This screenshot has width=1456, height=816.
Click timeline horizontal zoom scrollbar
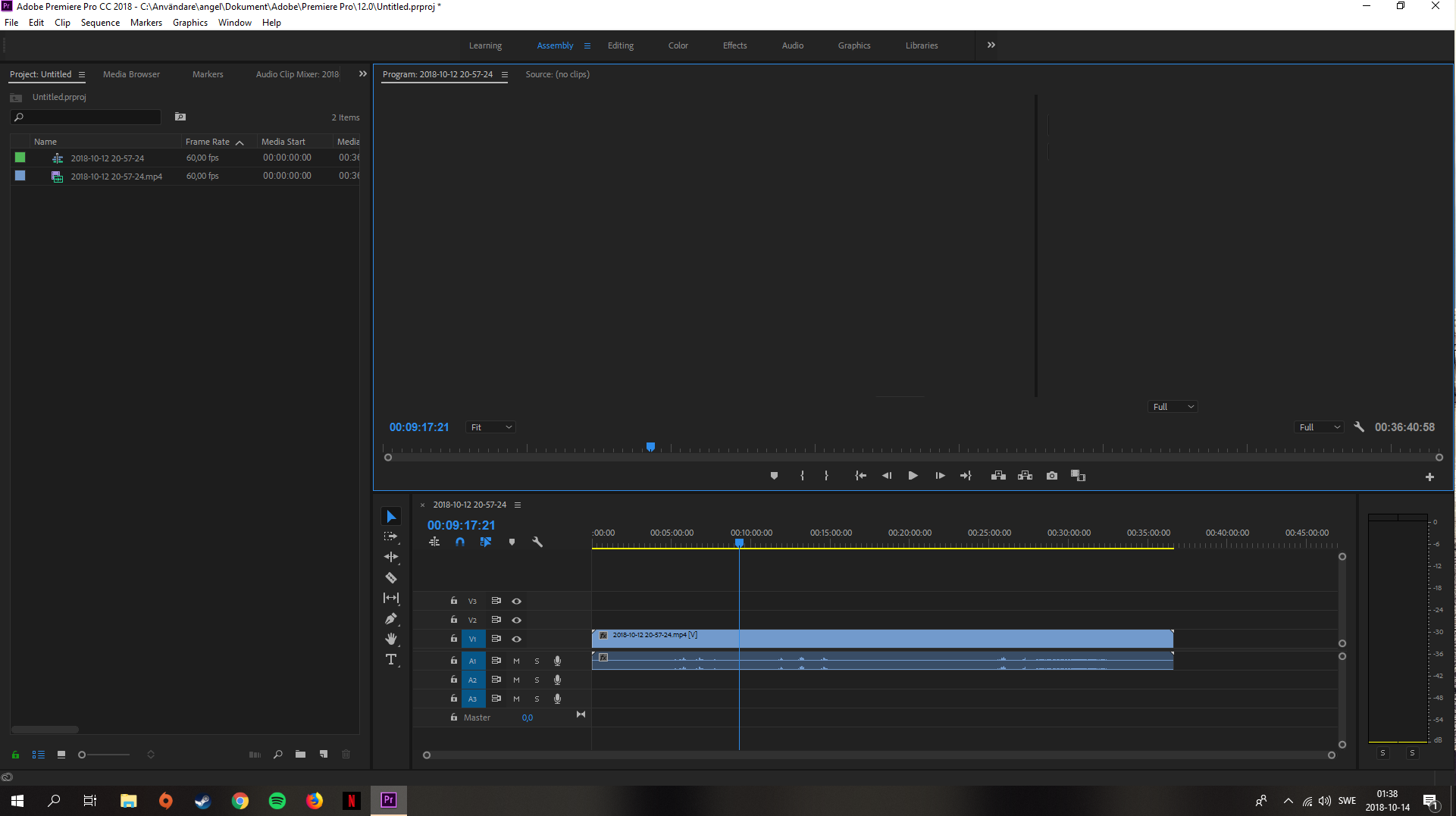pos(879,755)
